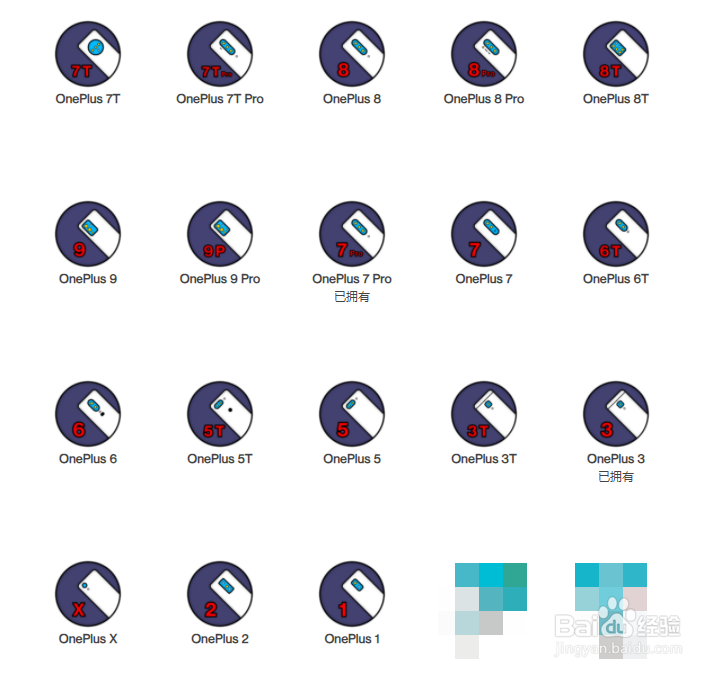Click the 'OnePlus 3' label text
723x674 pixels.
click(x=616, y=459)
